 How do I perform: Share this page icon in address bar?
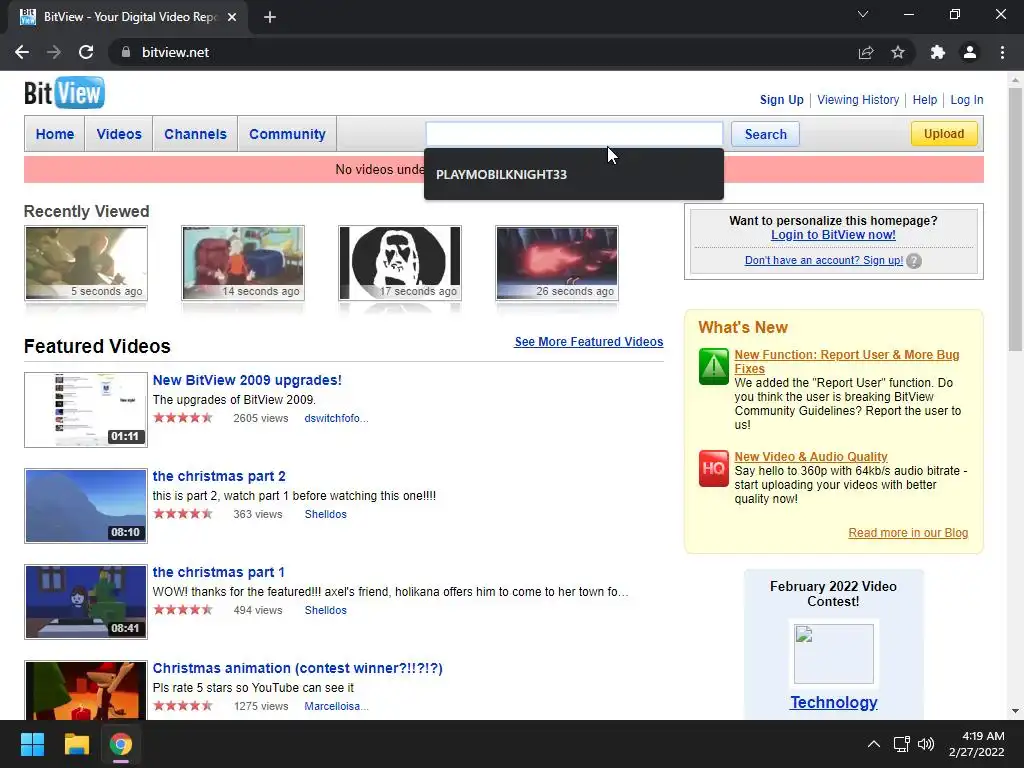pos(866,52)
